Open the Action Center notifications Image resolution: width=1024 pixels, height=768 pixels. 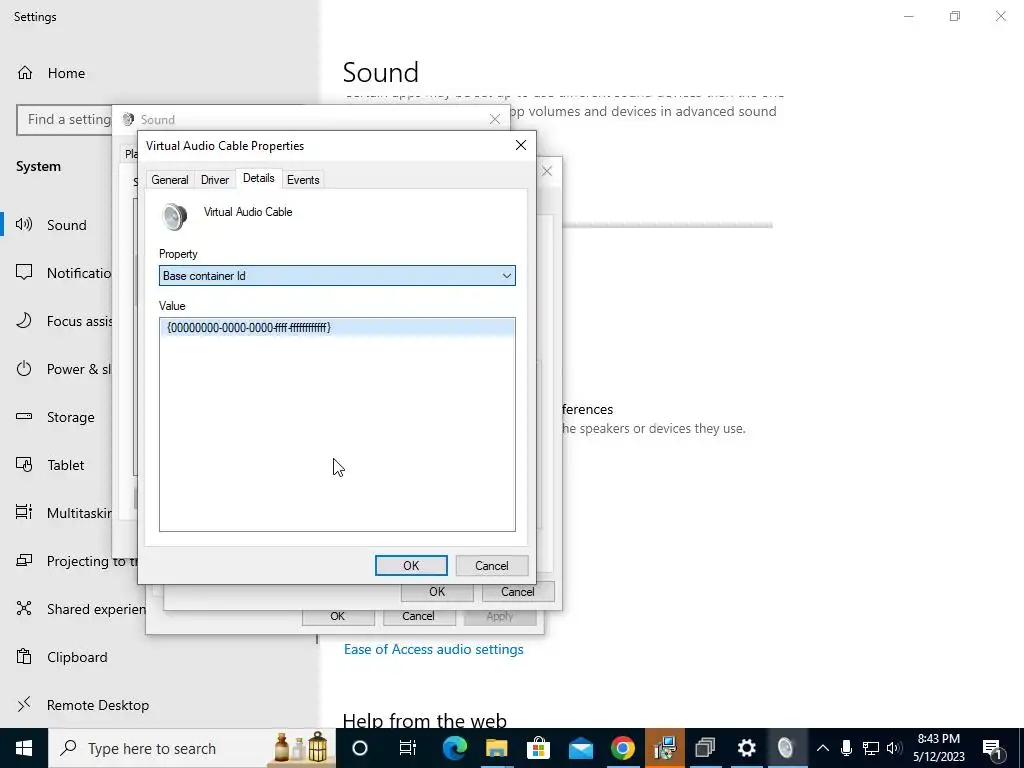click(x=993, y=748)
